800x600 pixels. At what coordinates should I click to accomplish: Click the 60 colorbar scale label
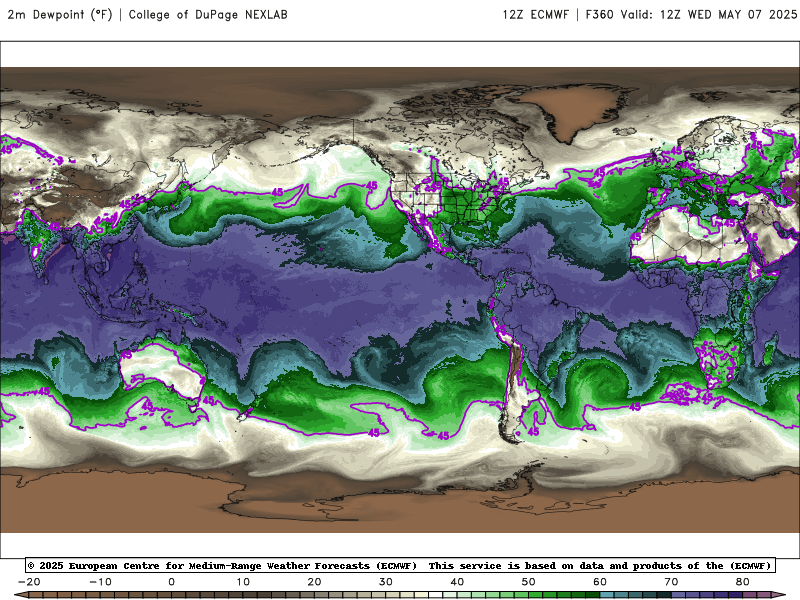pos(600,582)
